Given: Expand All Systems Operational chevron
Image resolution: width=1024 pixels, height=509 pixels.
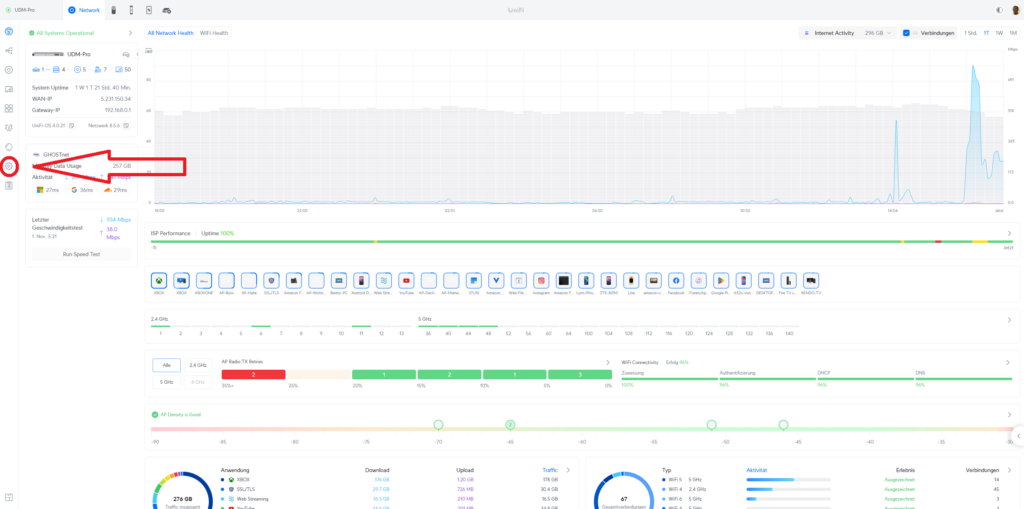Looking at the screenshot, I should [x=131, y=33].
